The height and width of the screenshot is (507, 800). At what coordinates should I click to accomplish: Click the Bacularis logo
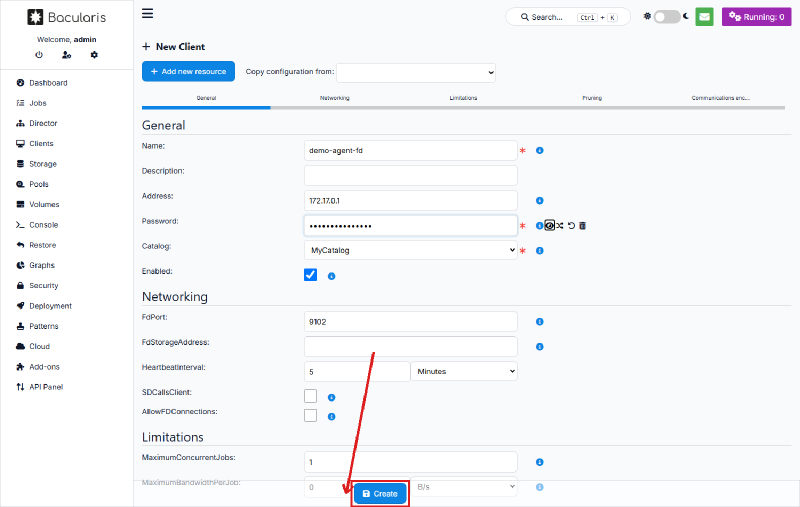66,17
